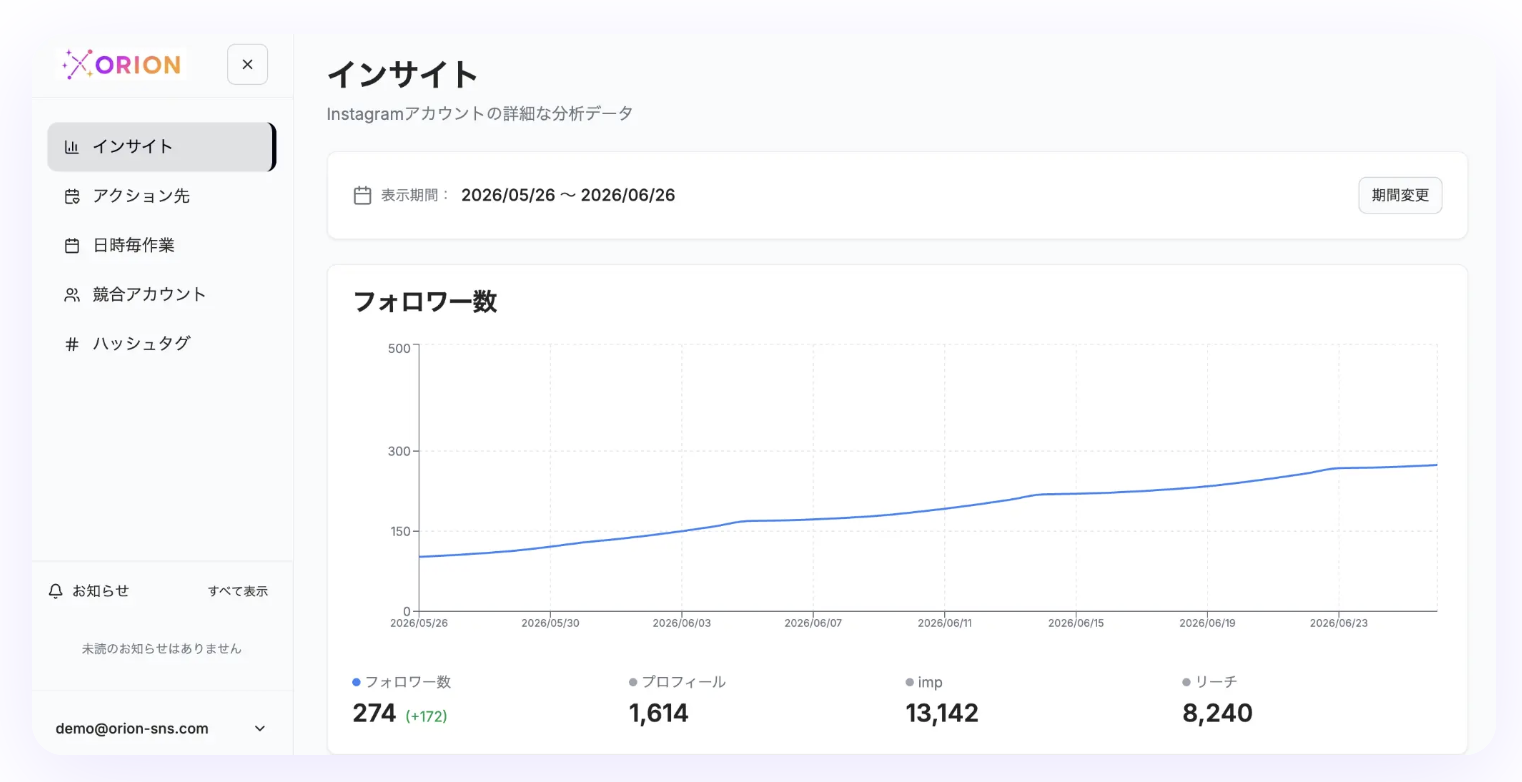This screenshot has height=782, width=1522.
Task: Click the 未読のお知らせはありません message
Action: click(162, 648)
